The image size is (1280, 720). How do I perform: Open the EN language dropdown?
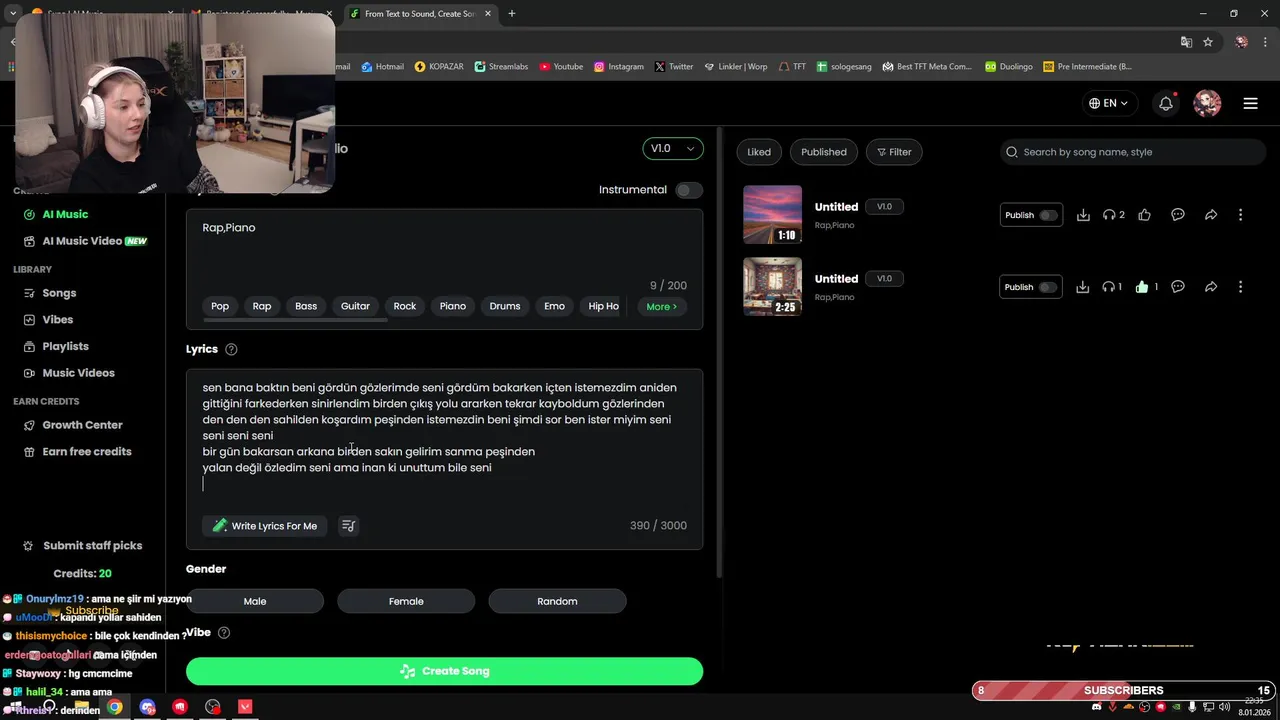coord(1108,103)
